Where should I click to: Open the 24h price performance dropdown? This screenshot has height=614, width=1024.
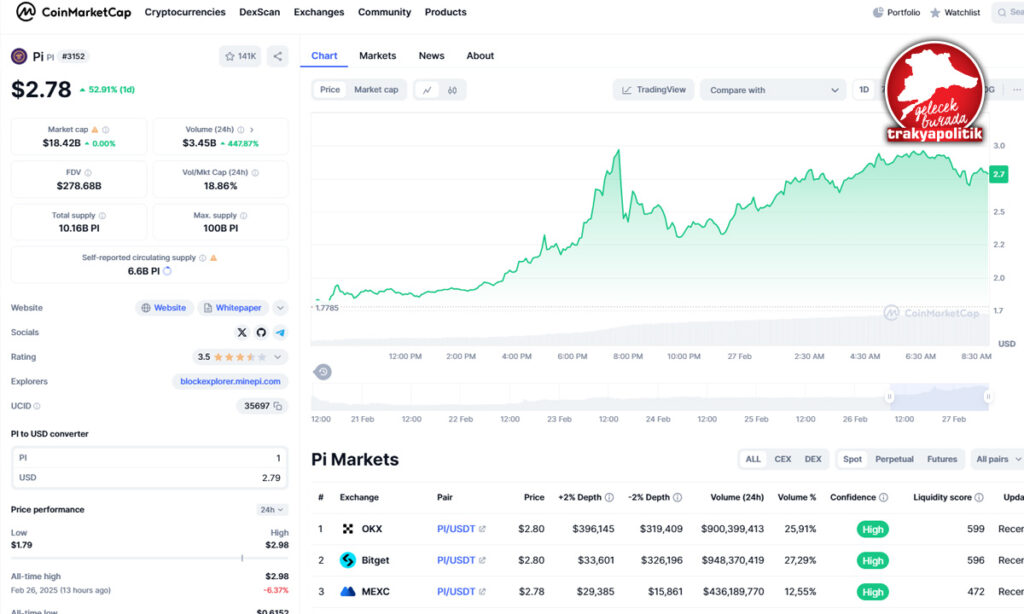tap(272, 510)
